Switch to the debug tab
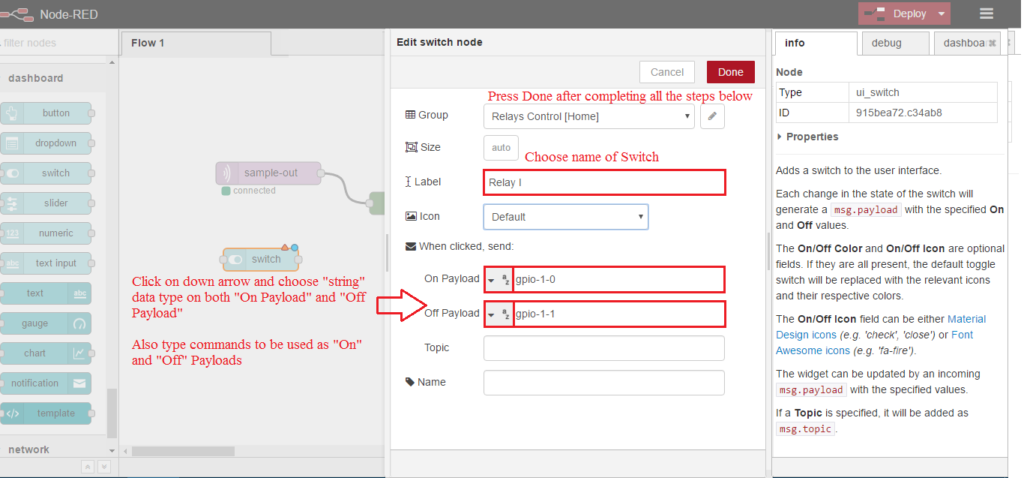 892,44
